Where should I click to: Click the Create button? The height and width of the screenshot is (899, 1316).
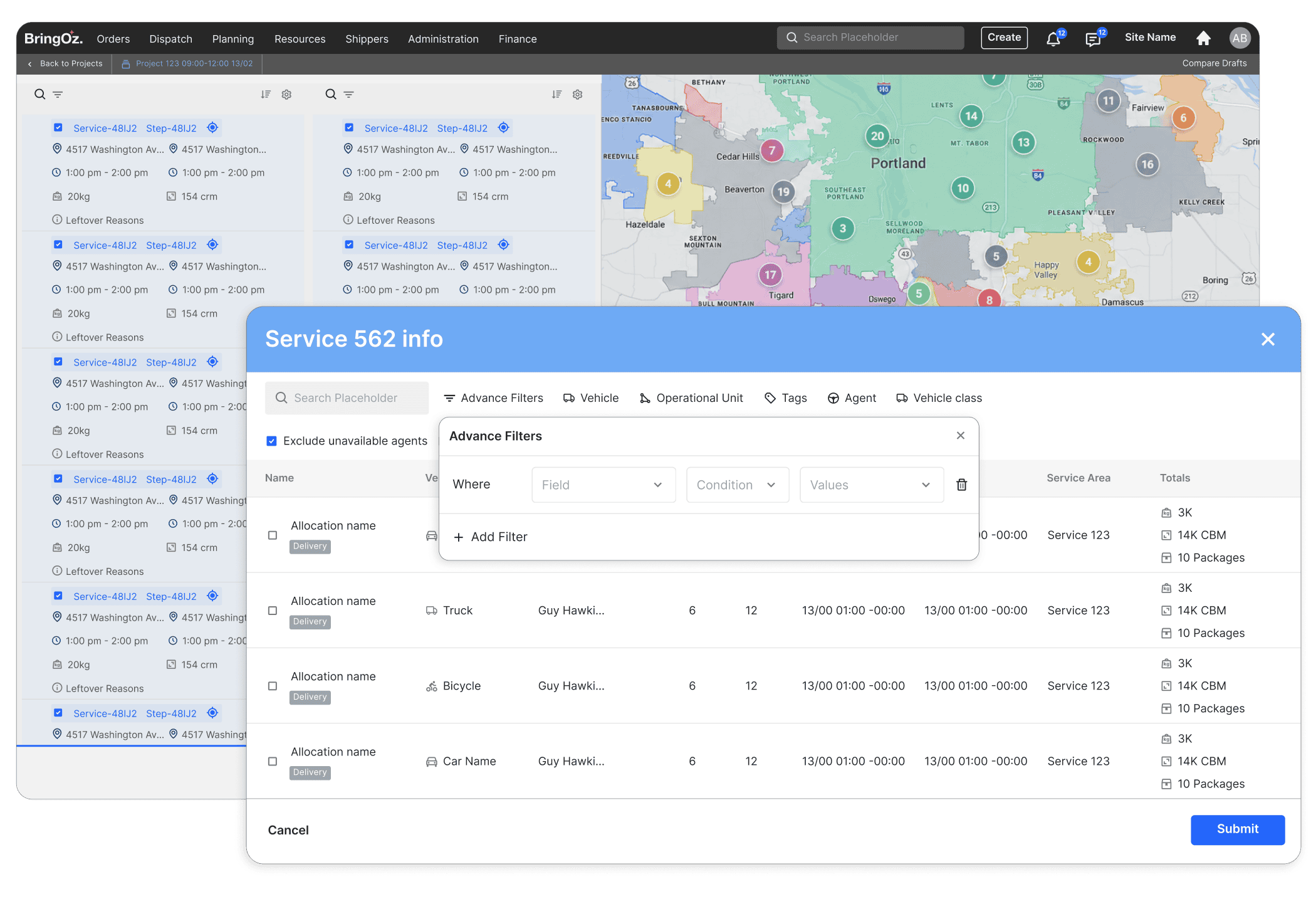1004,38
